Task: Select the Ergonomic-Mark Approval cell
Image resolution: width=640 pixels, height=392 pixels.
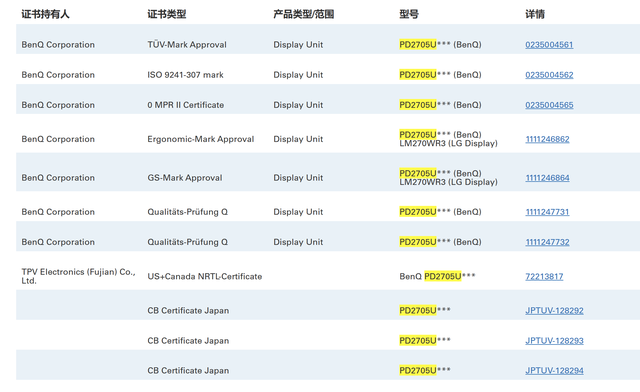Action: pos(201,139)
